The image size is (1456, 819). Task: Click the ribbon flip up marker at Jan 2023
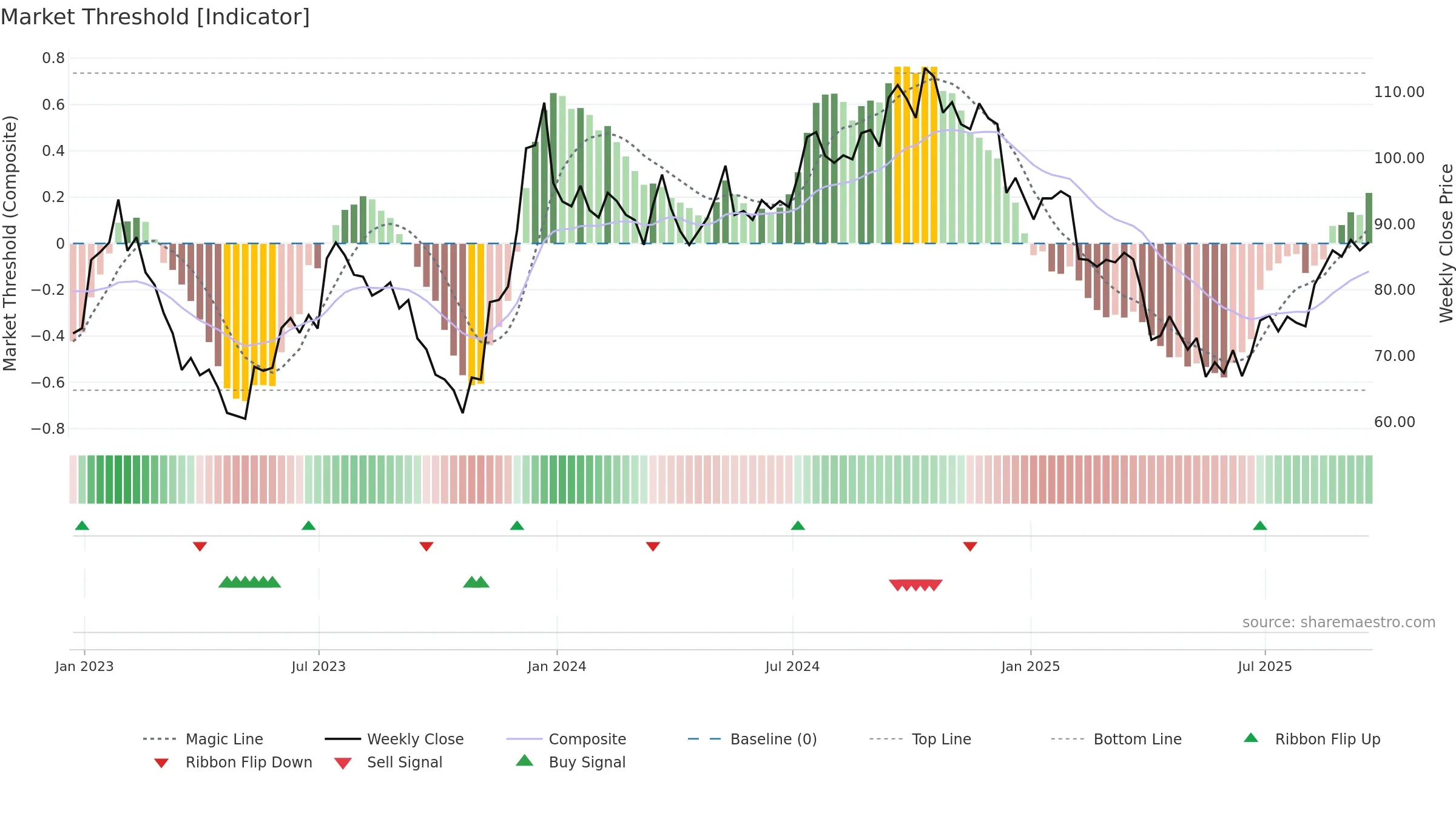point(82,525)
